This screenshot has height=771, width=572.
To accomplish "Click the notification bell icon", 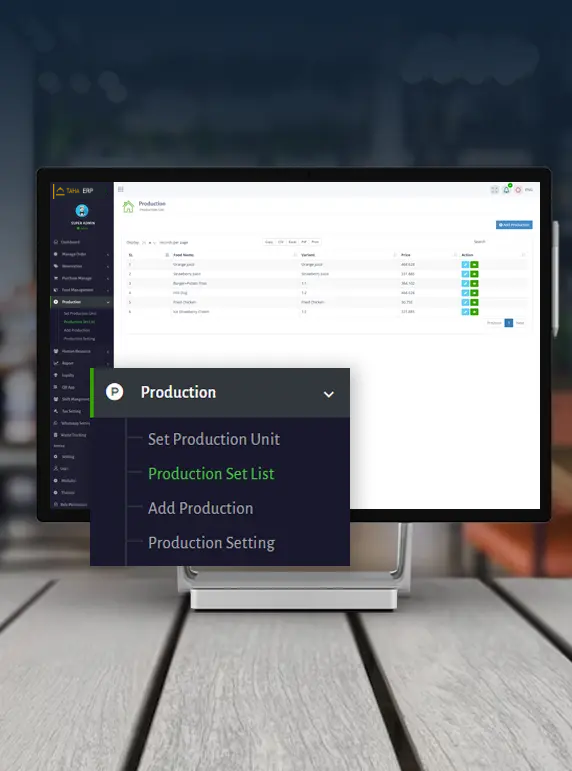I will [x=506, y=190].
